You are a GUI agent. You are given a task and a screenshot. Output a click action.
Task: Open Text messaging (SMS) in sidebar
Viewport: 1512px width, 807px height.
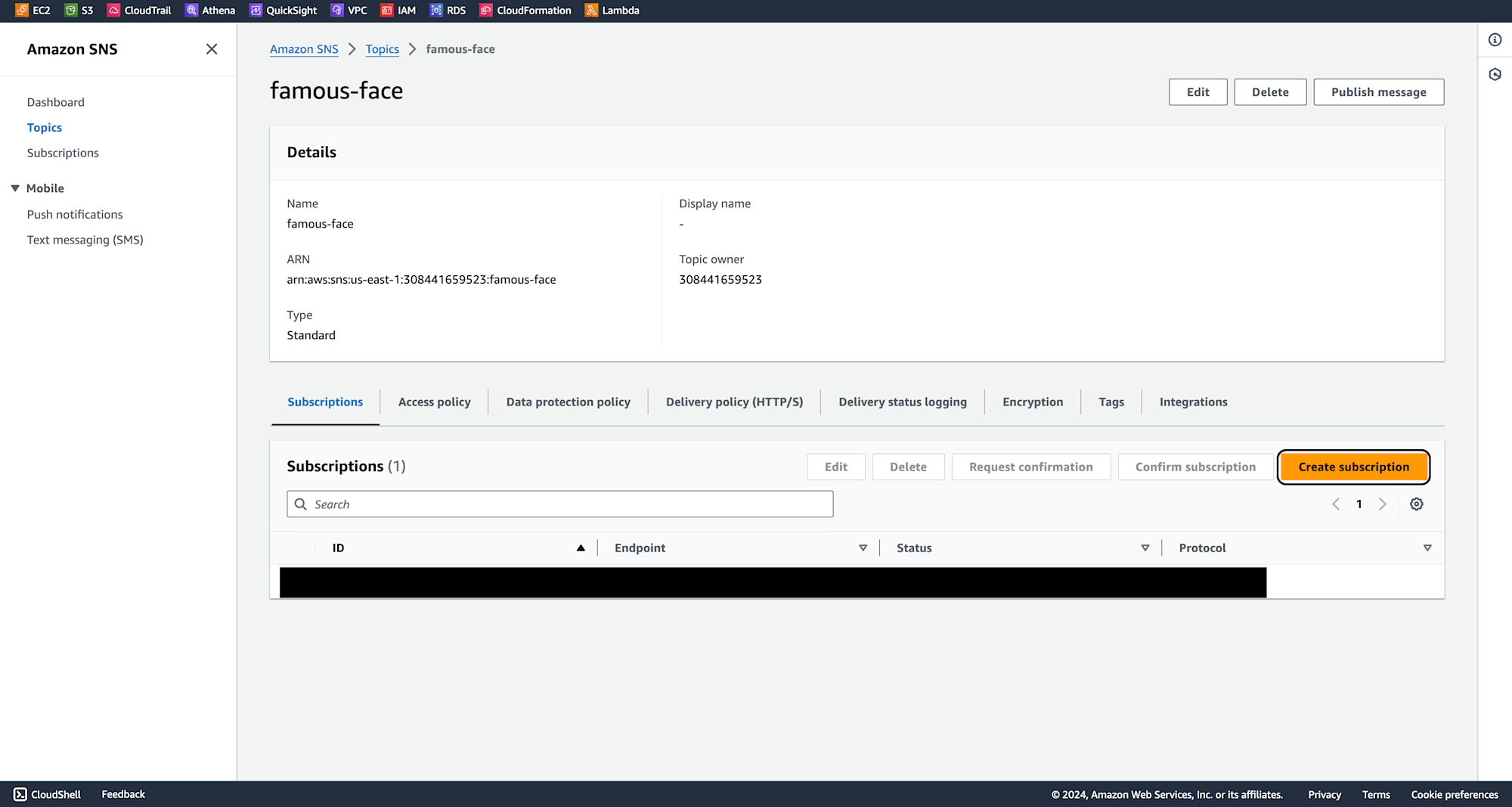point(85,240)
